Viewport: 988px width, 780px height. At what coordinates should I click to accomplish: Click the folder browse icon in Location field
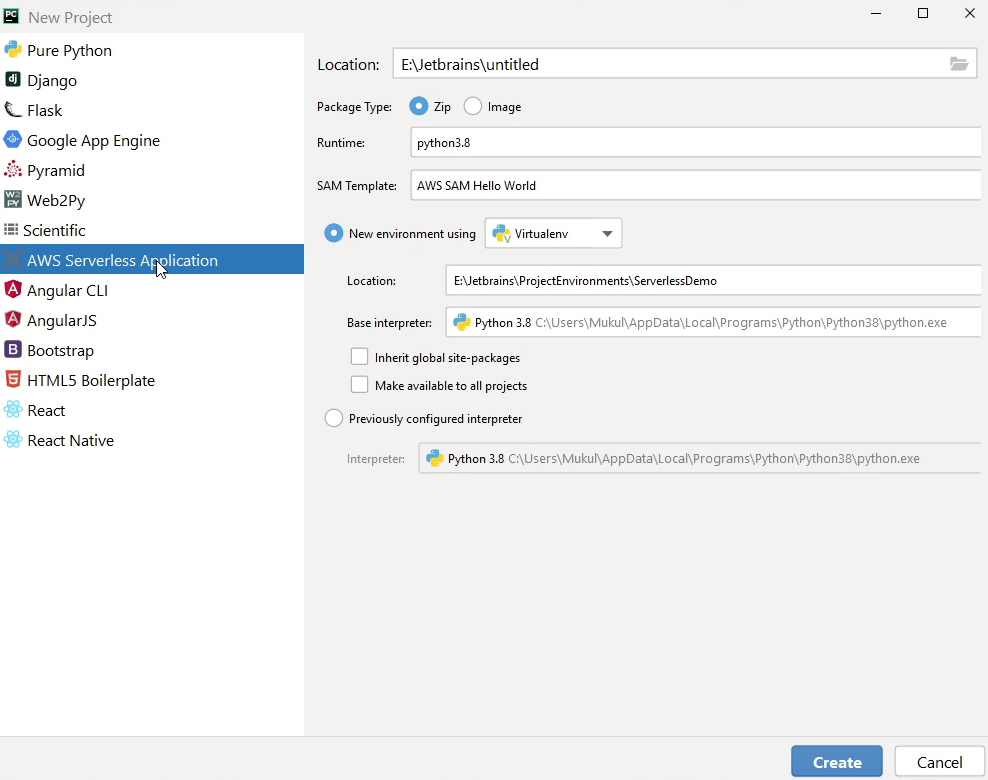(x=958, y=64)
